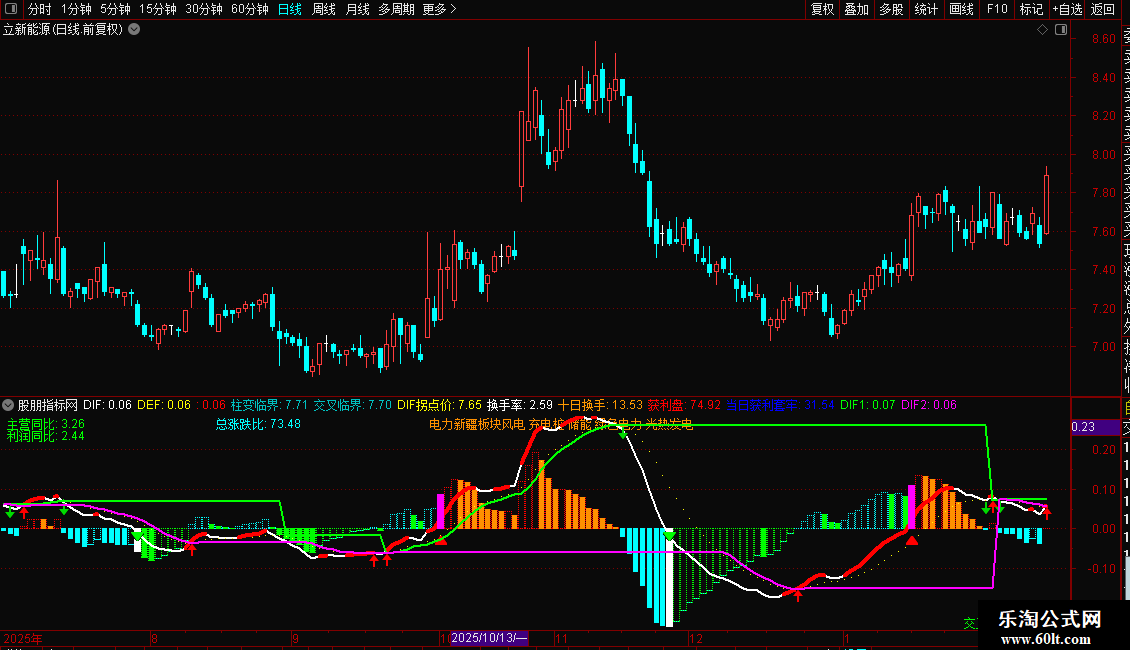Click the 标记 mark button
The width and height of the screenshot is (1130, 650).
(x=1031, y=9)
